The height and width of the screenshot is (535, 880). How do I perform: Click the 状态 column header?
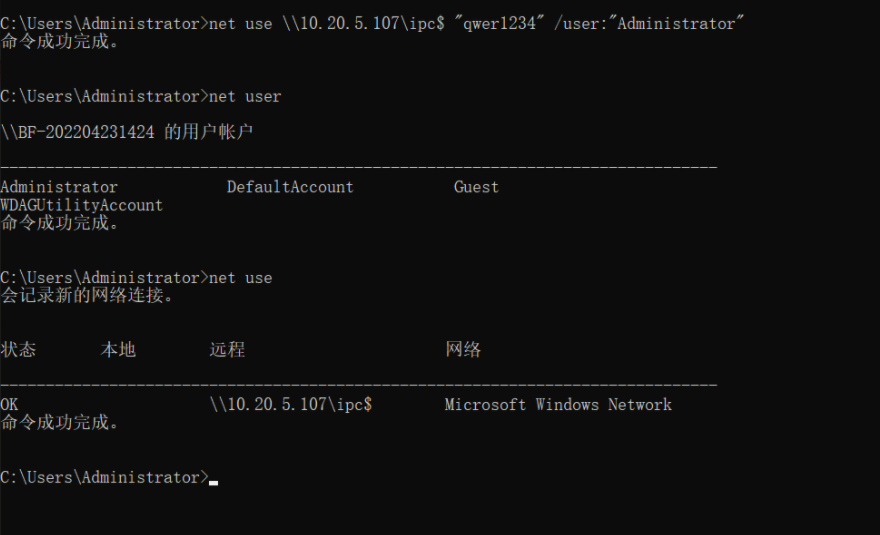point(18,350)
